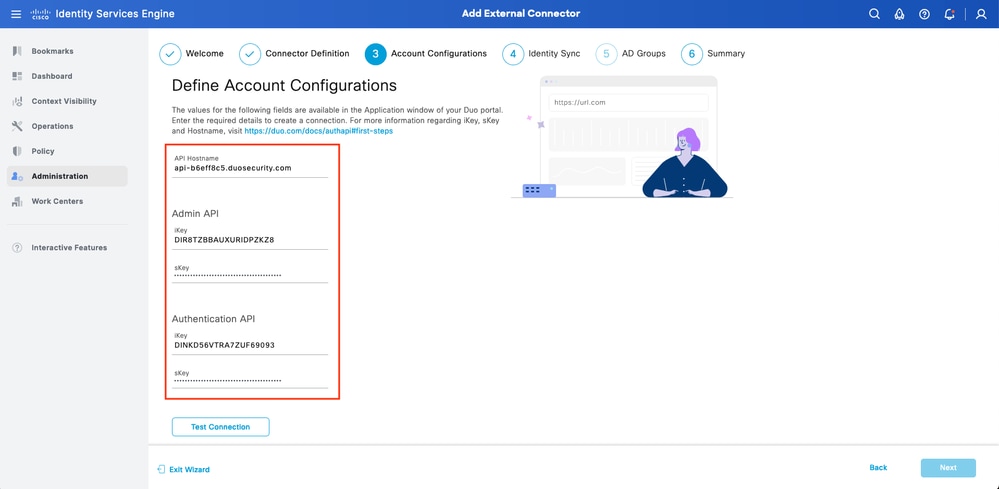Click the Add External Connector title
This screenshot has width=999, height=489.
521,13
